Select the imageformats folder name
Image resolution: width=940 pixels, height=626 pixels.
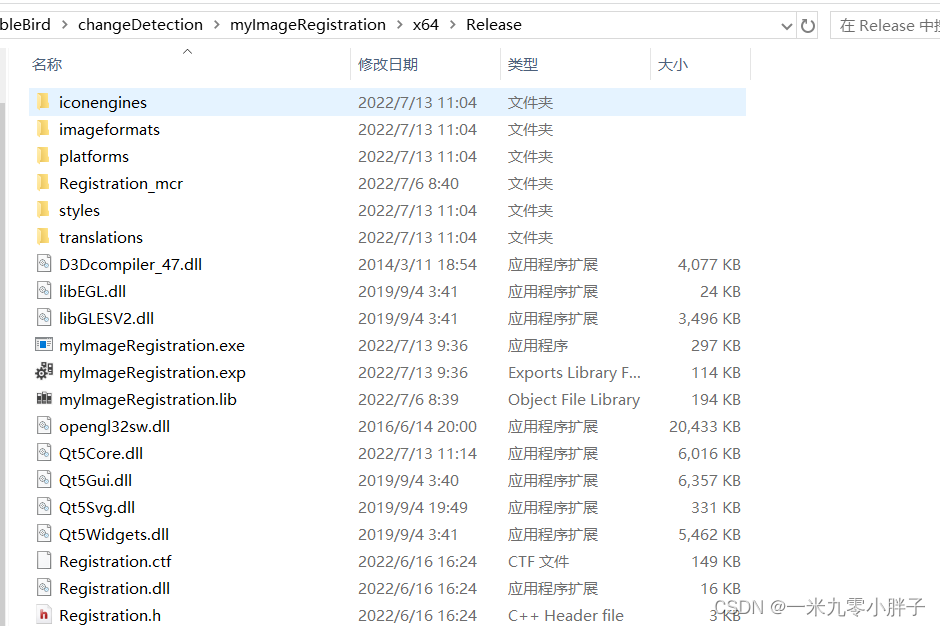tap(109, 130)
